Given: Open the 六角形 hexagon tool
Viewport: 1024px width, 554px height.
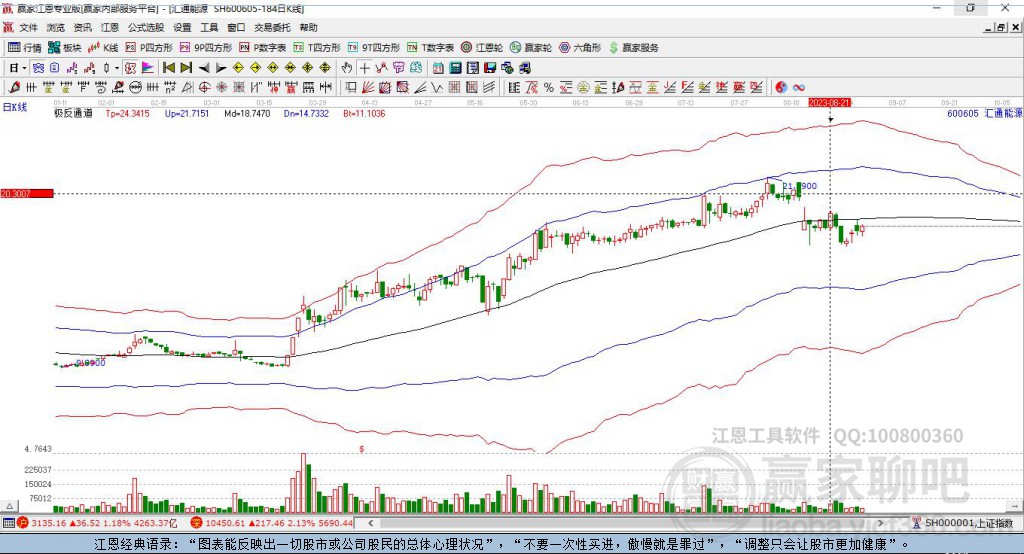Looking at the screenshot, I should pyautogui.click(x=580, y=48).
